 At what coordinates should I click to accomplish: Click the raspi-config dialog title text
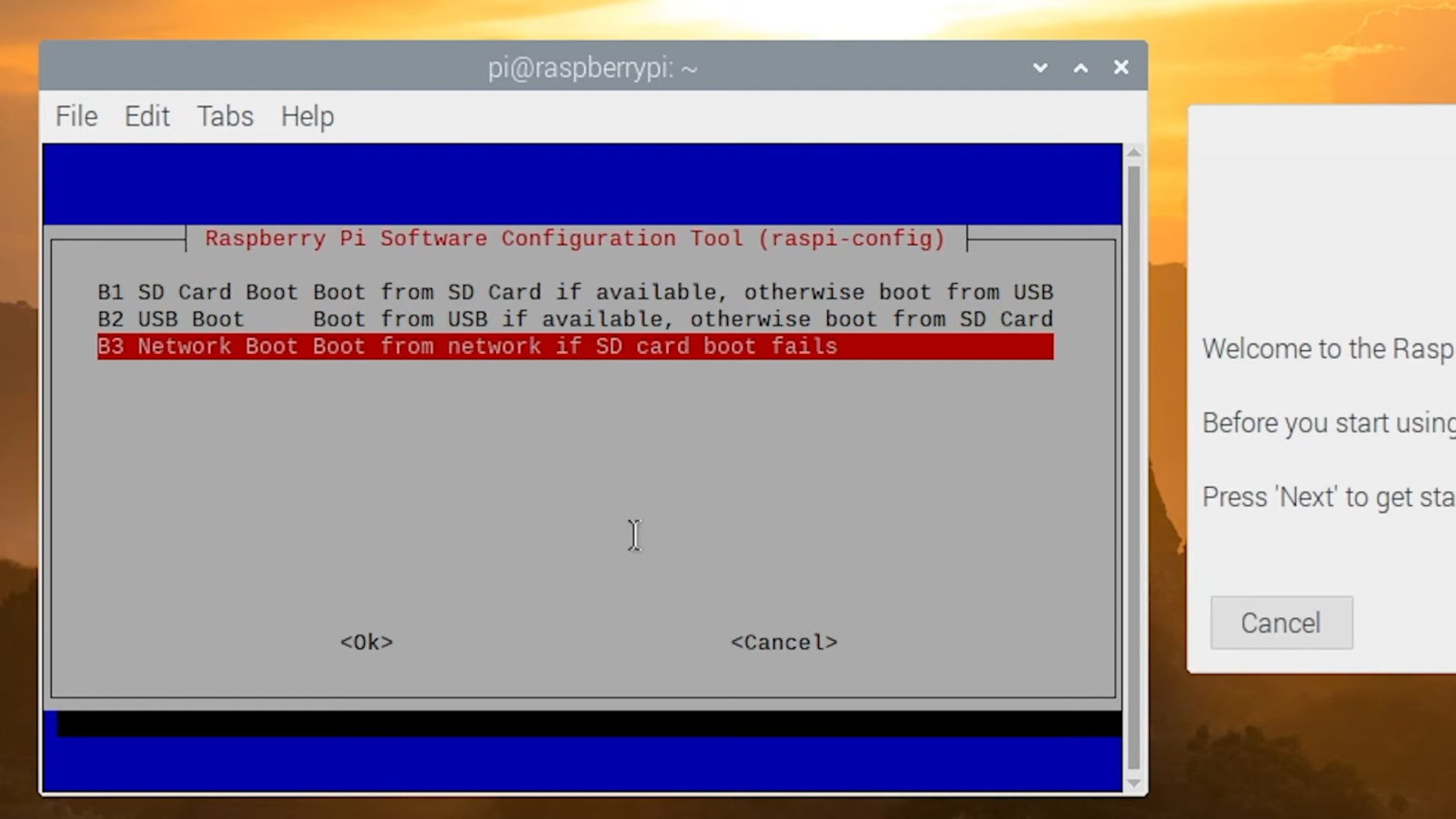(574, 238)
